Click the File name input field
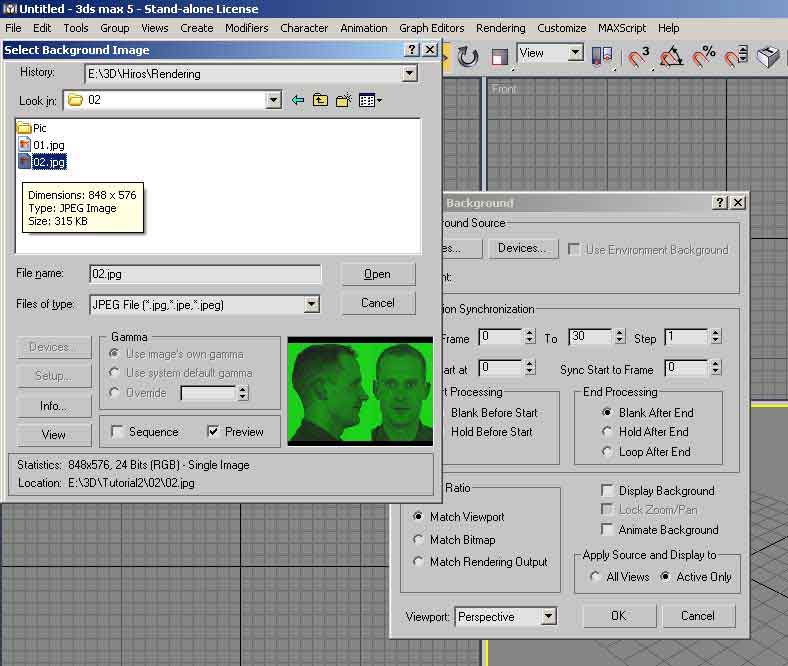788x666 pixels. [x=205, y=274]
